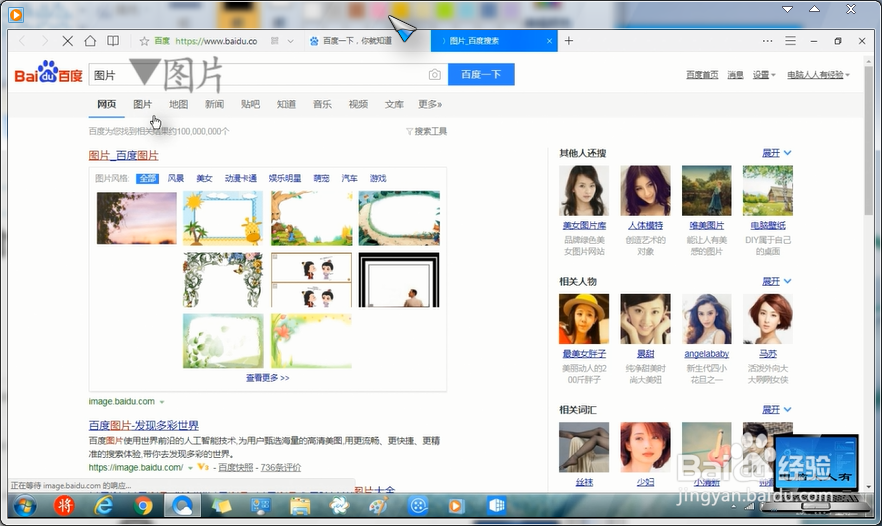
Task: Open the Paint palette taskbar icon
Action: (x=378, y=506)
